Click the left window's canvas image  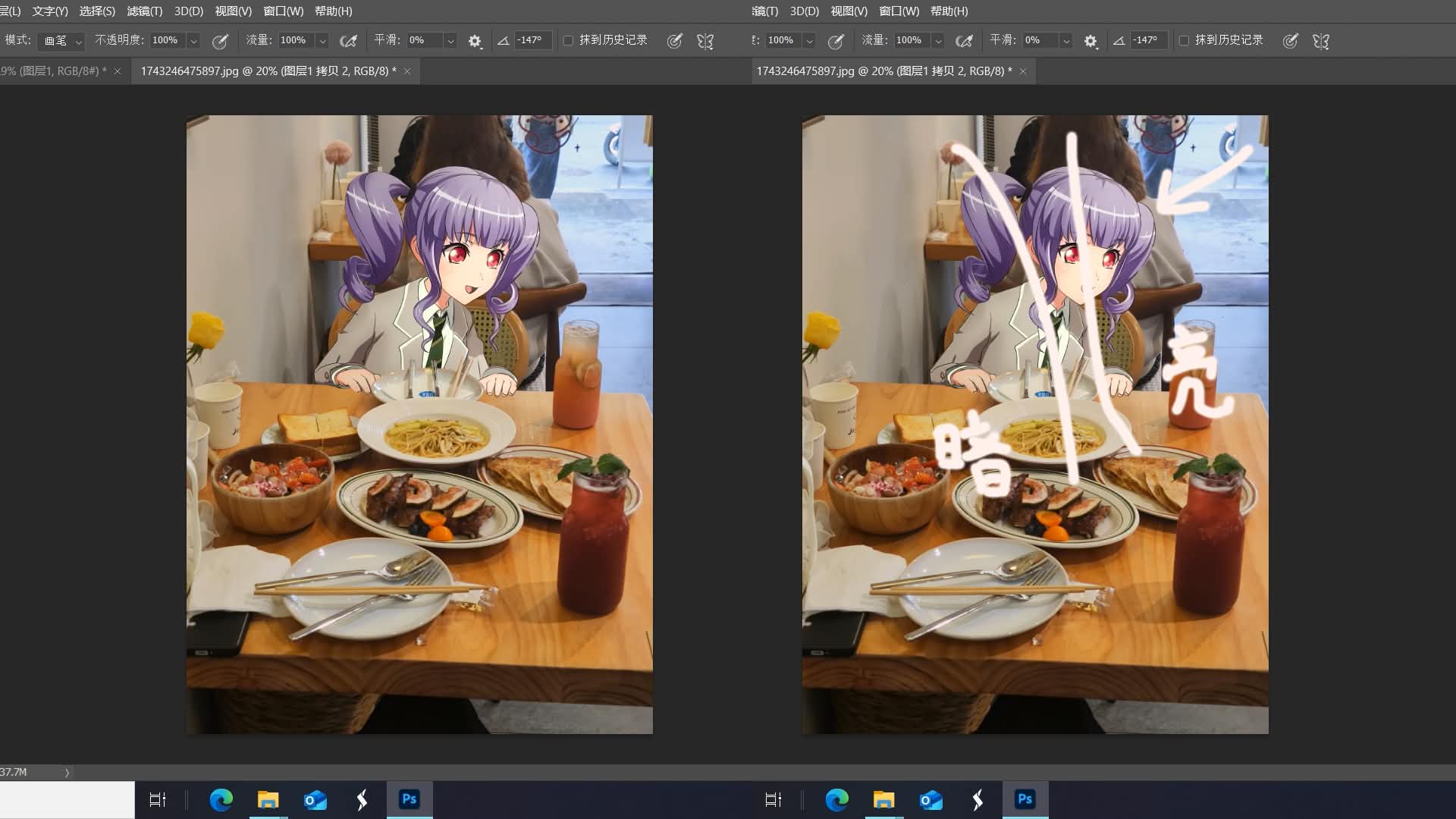click(419, 425)
